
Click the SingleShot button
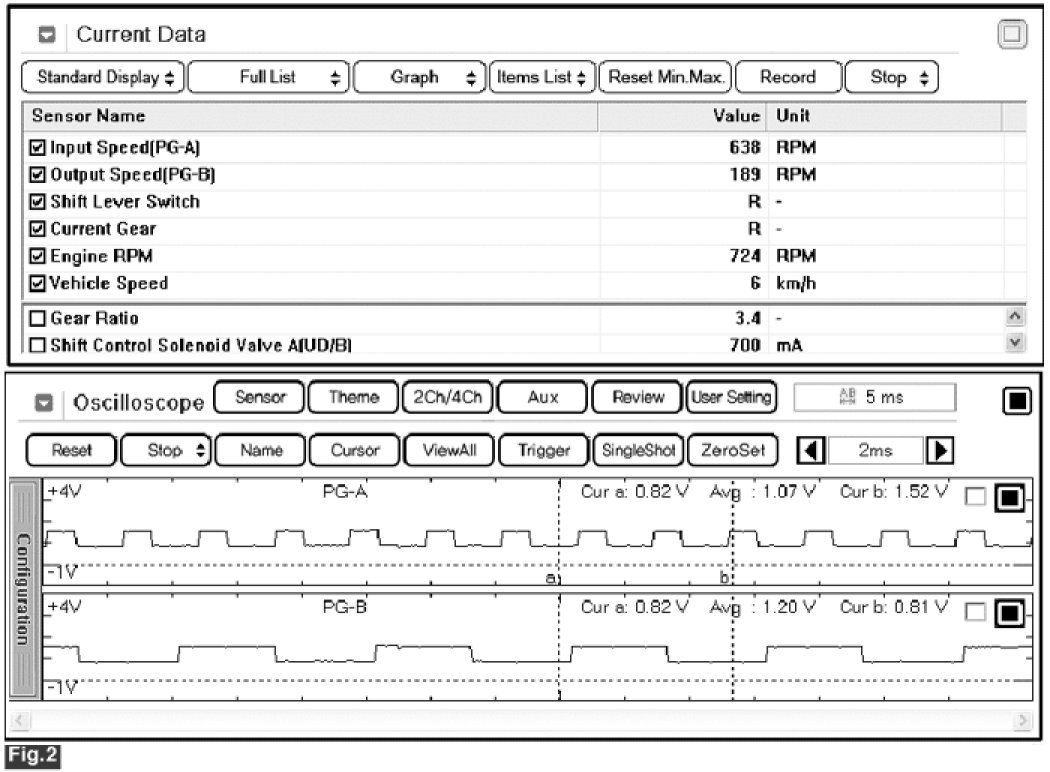[x=637, y=451]
